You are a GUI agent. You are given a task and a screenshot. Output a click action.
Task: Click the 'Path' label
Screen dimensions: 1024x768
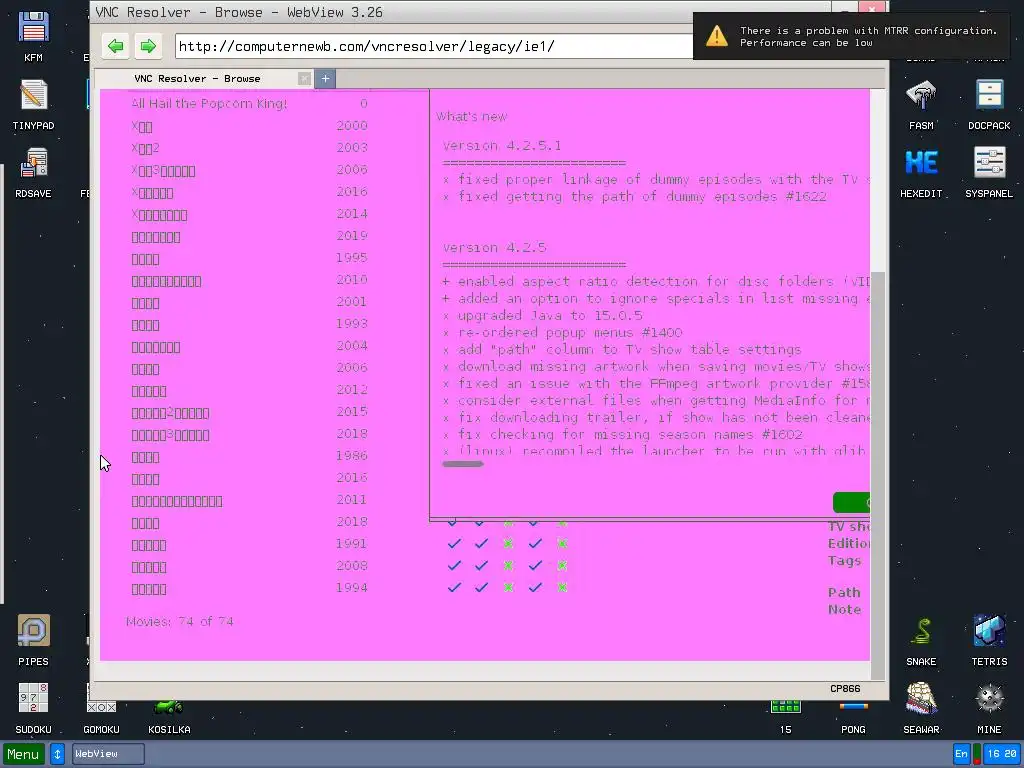[844, 593]
